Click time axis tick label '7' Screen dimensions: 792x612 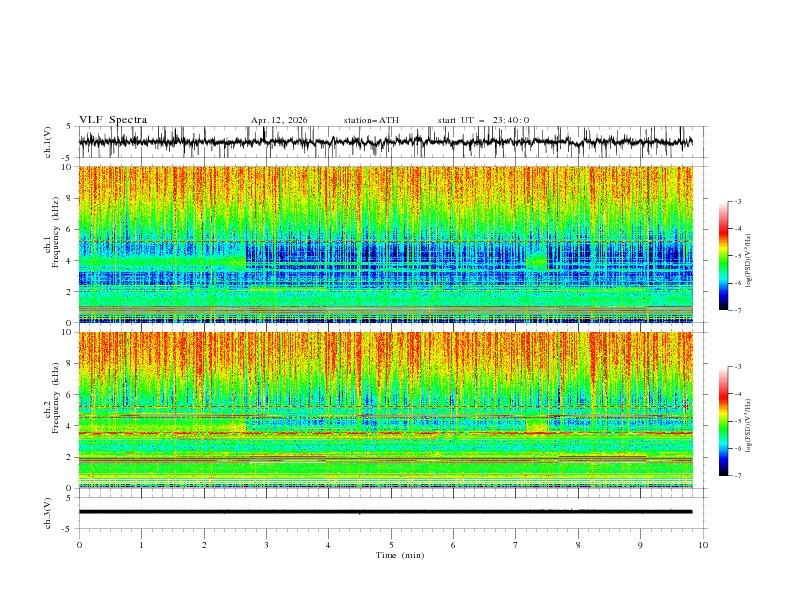(x=516, y=545)
